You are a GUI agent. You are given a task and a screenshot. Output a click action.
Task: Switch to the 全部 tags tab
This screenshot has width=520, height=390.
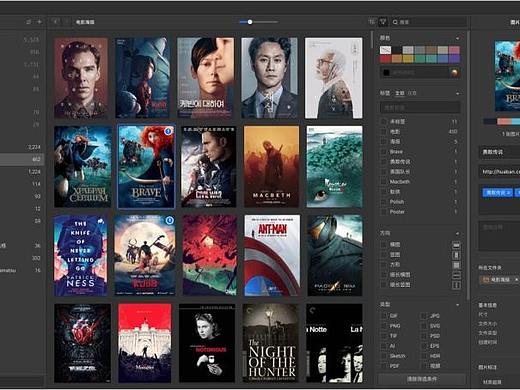(400, 93)
